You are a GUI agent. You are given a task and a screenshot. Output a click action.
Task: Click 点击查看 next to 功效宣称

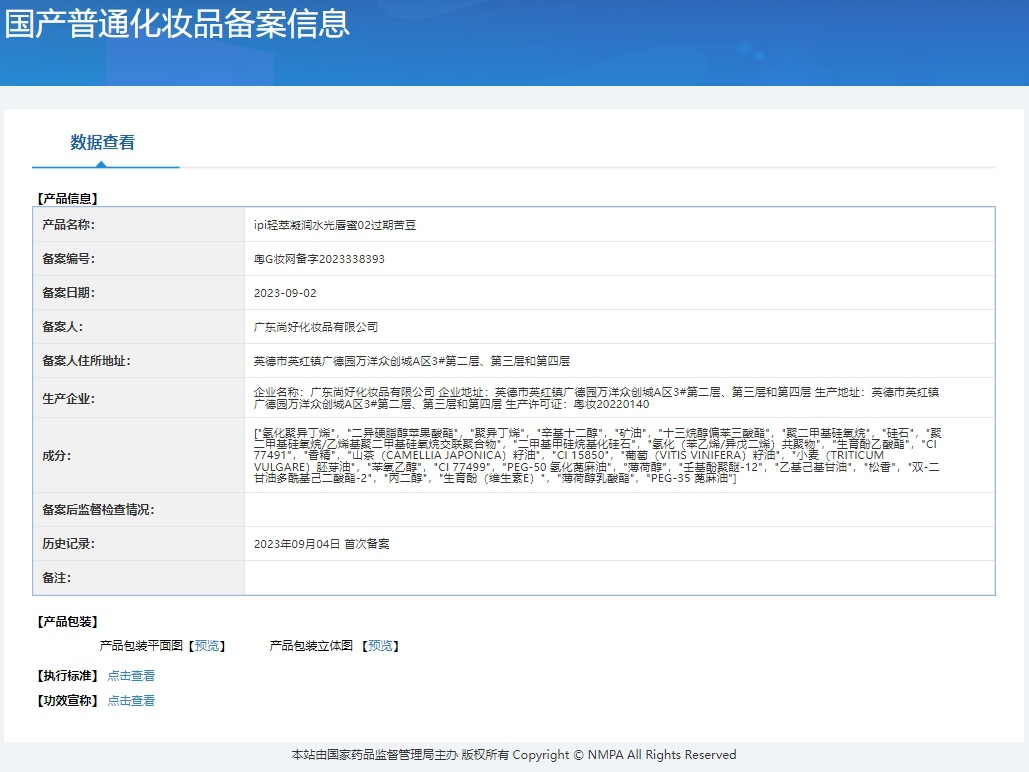pyautogui.click(x=131, y=700)
